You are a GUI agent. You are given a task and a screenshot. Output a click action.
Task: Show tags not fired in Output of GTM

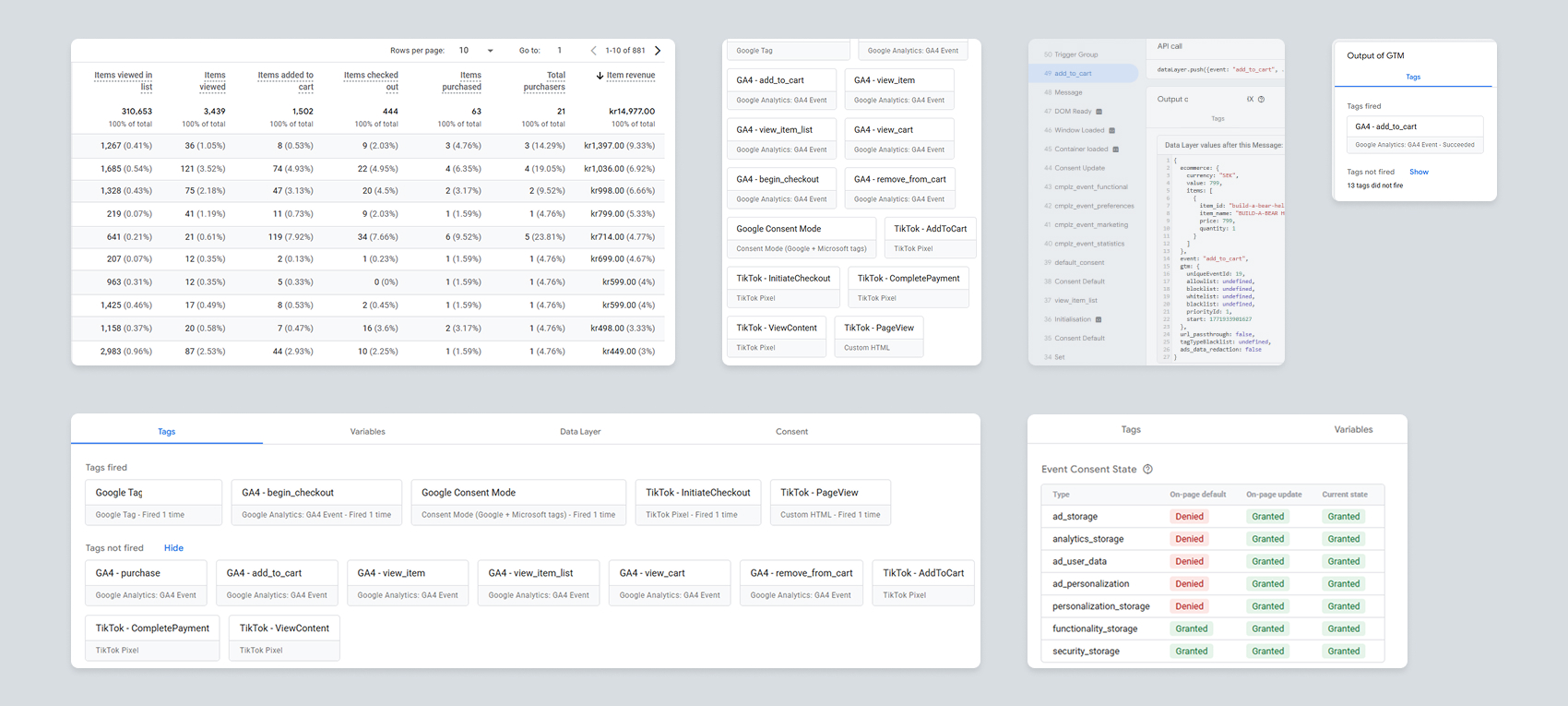tap(1419, 172)
